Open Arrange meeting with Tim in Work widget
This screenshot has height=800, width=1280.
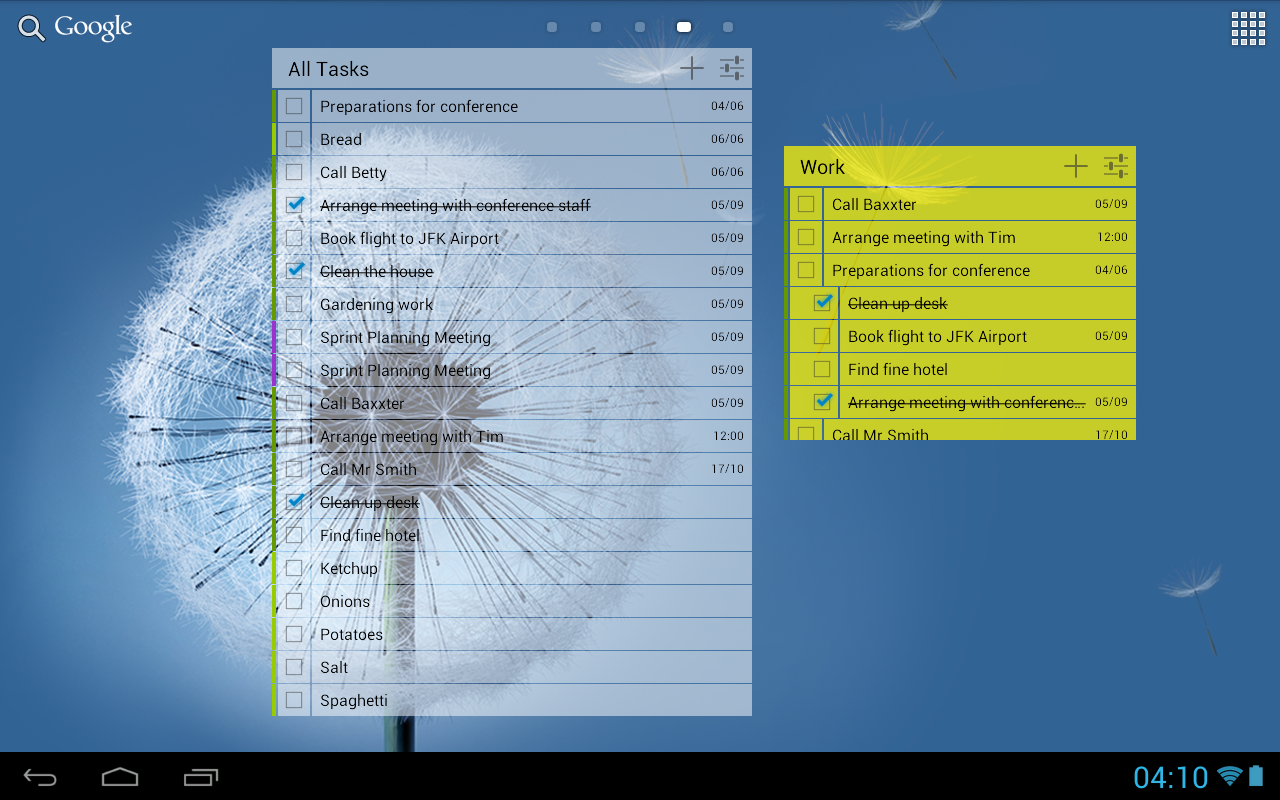click(923, 237)
